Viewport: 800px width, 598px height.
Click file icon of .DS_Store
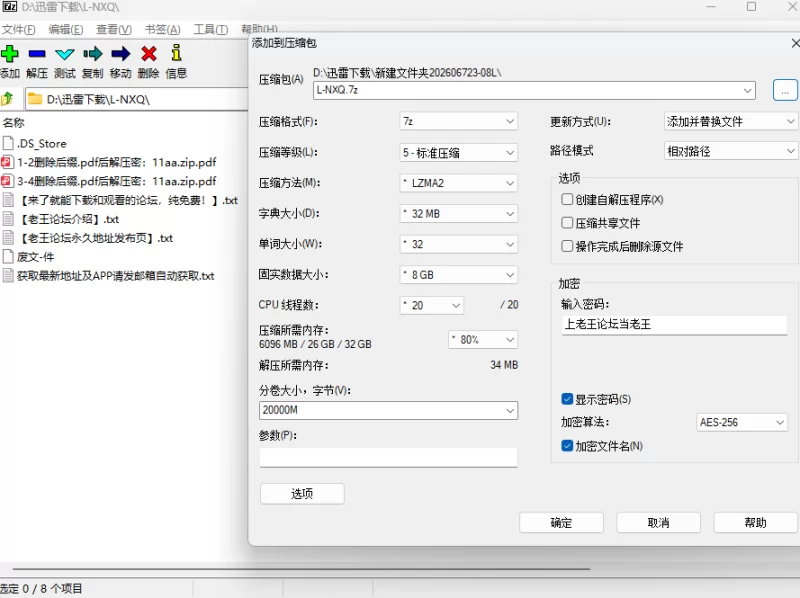pos(8,143)
